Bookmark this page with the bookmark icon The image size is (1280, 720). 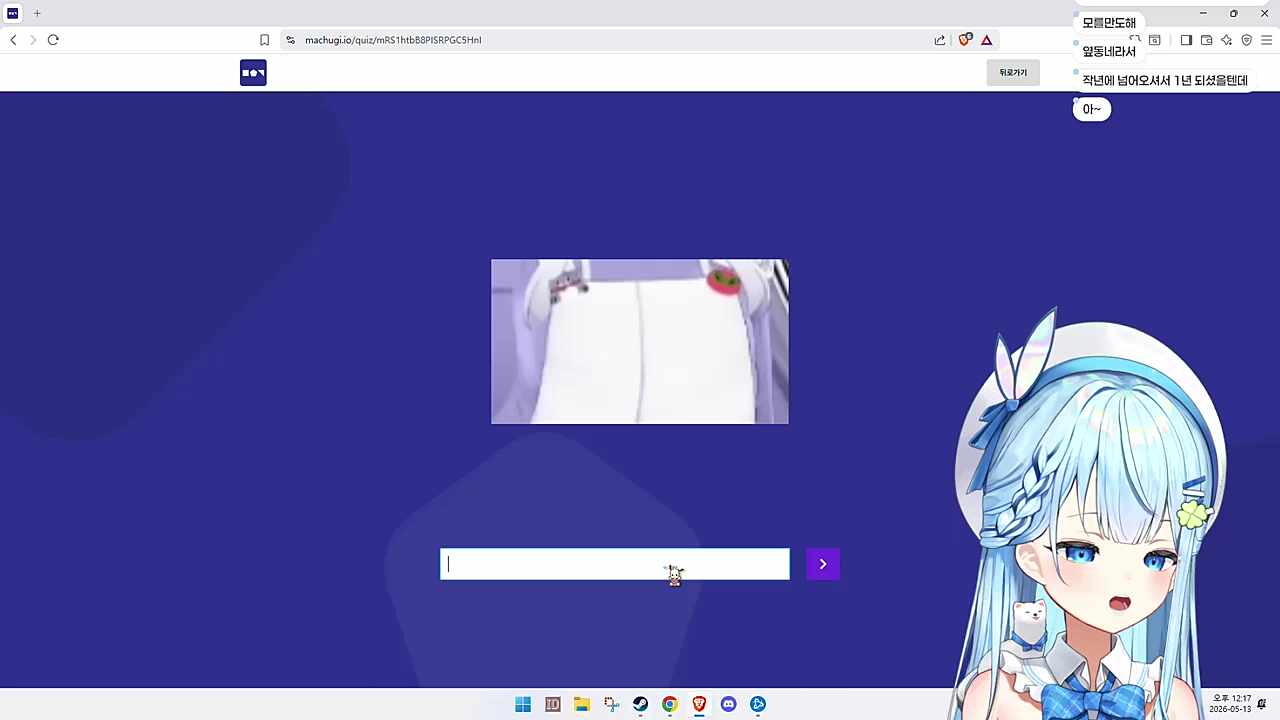264,40
